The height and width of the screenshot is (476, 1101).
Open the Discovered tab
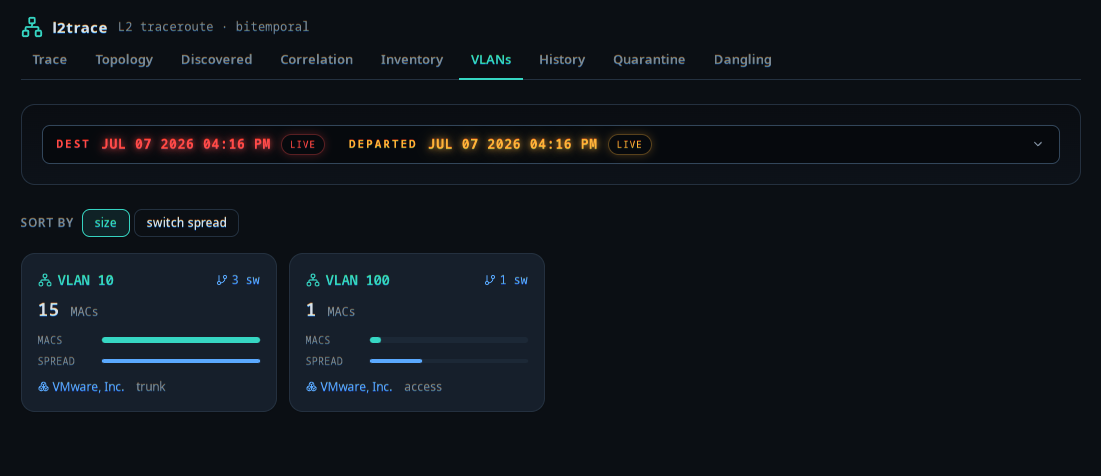216,60
